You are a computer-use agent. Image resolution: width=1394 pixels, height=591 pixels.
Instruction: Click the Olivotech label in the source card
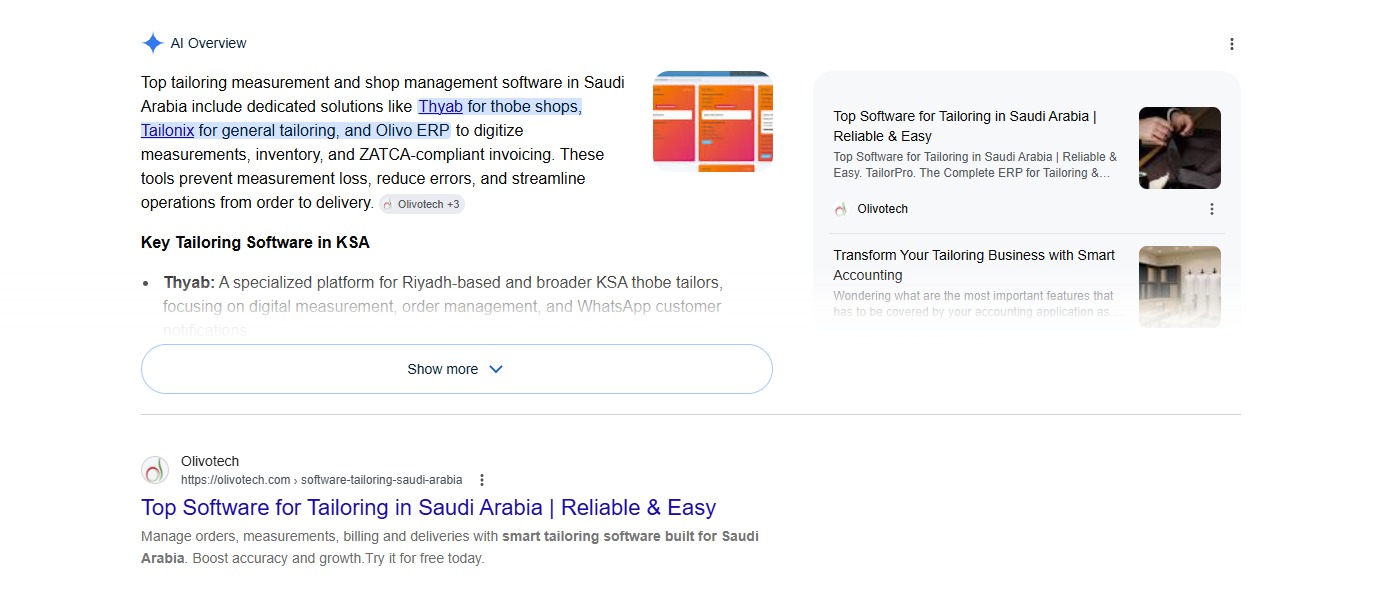883,209
